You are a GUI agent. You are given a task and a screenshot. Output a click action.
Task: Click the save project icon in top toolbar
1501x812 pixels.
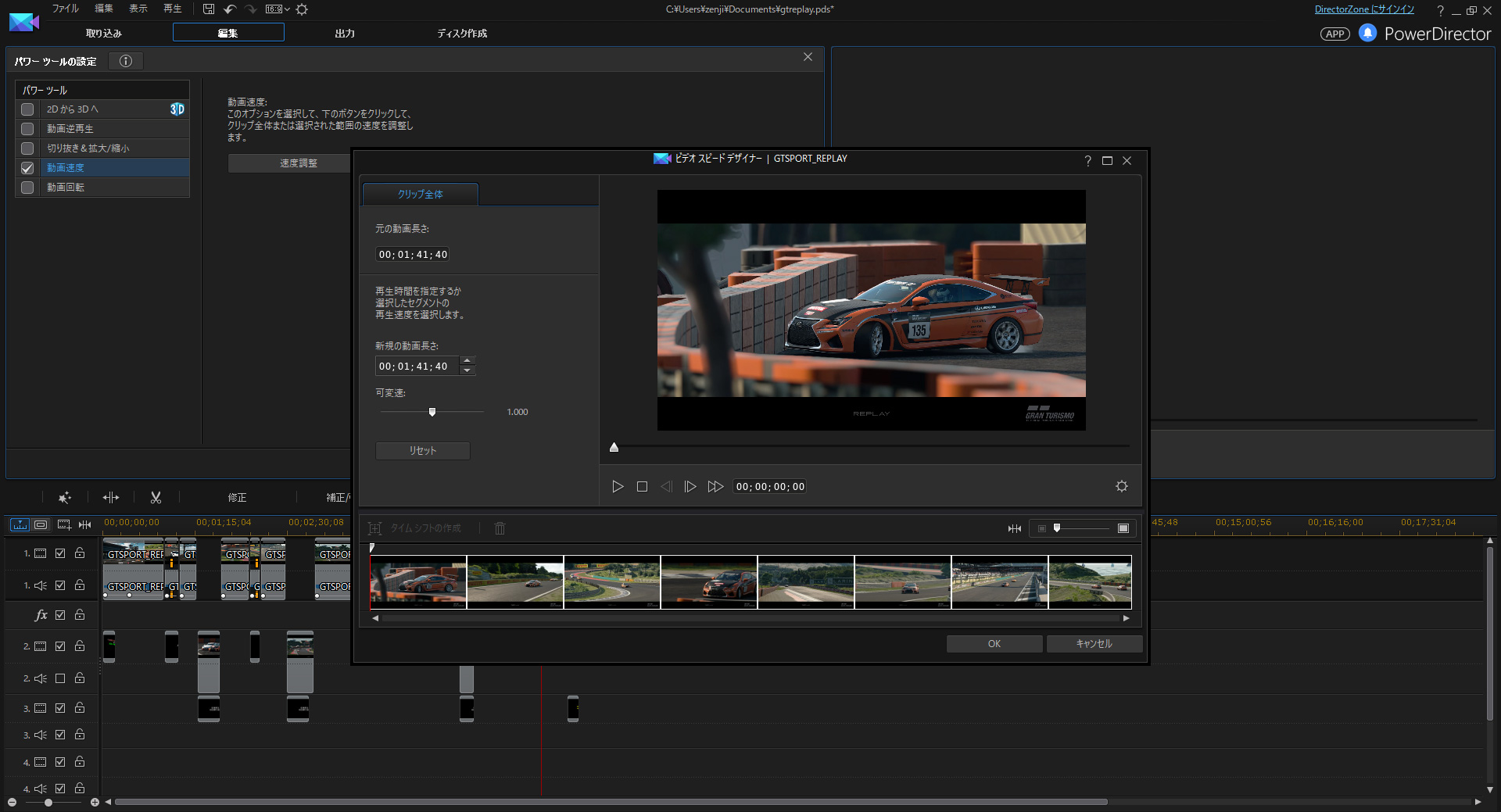click(208, 9)
